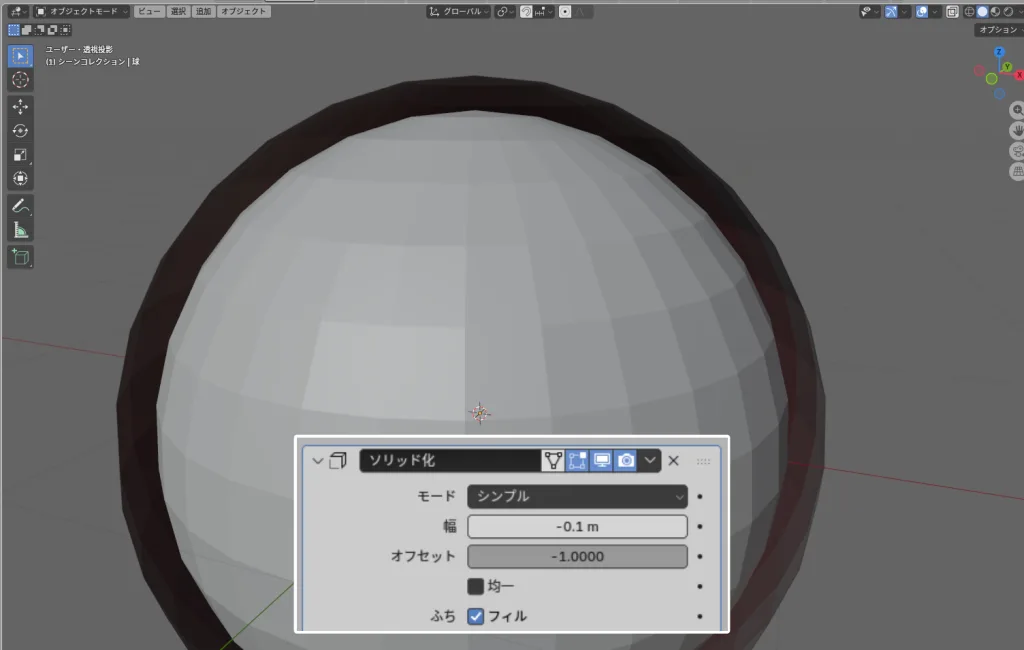Select the 3D Cursor tool

(20, 80)
